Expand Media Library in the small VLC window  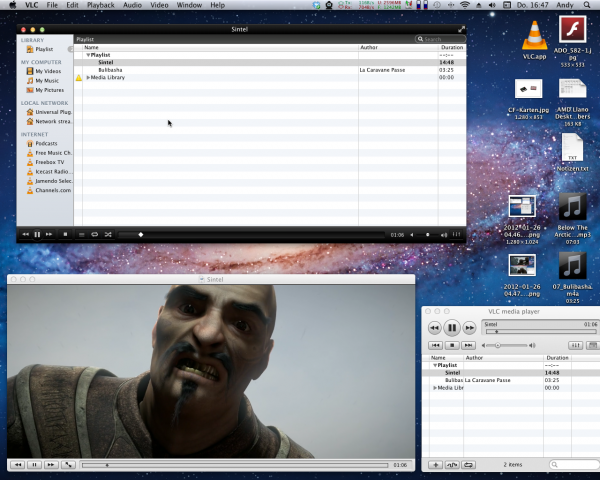pyautogui.click(x=434, y=387)
